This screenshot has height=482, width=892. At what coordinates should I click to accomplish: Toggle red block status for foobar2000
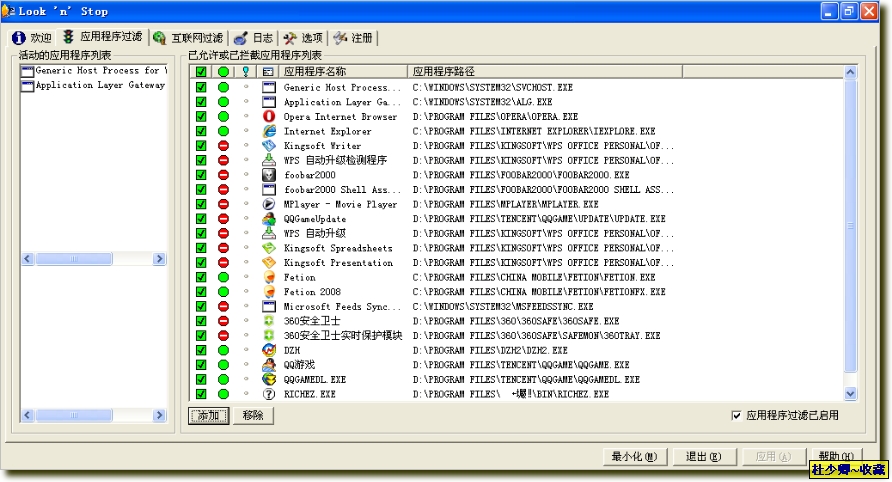(224, 175)
